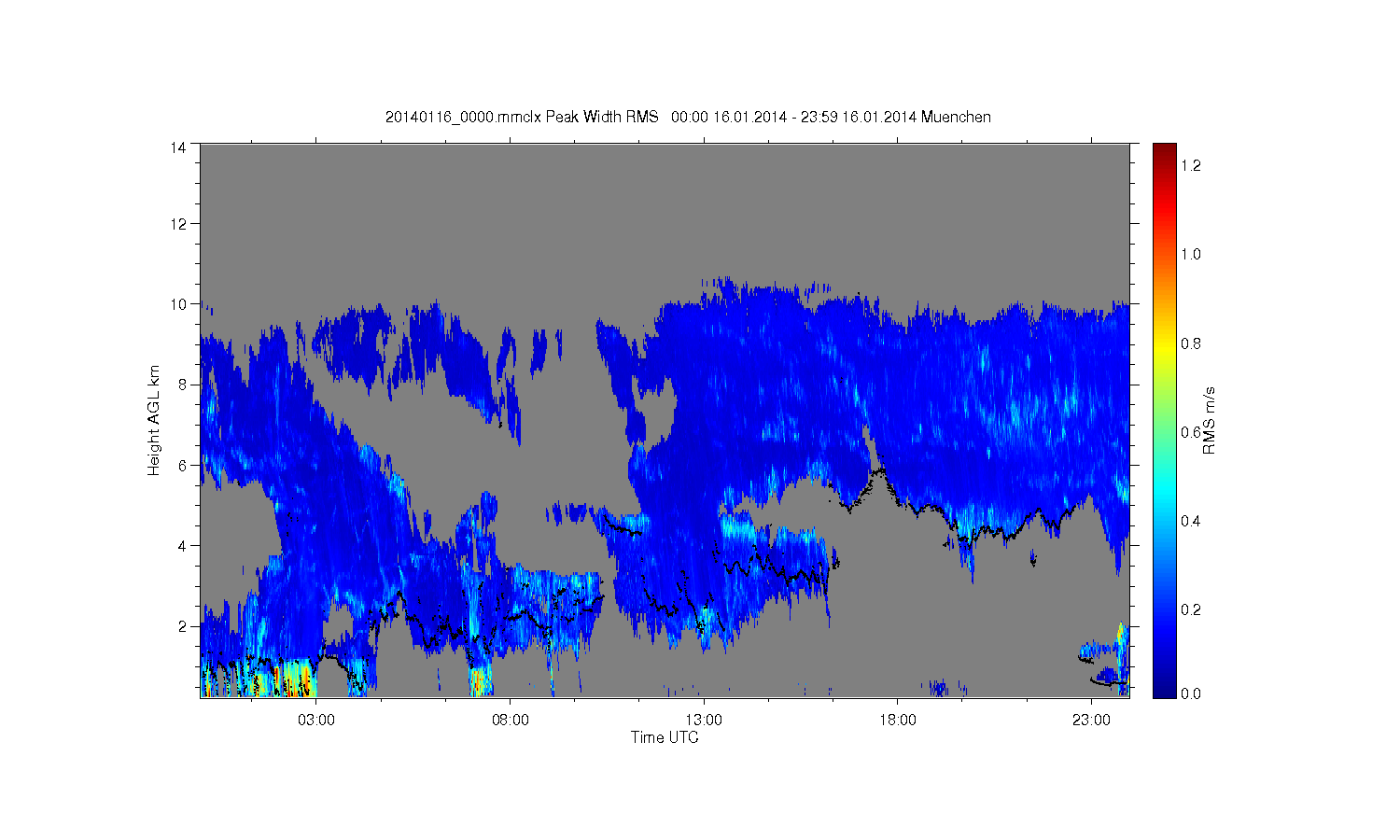1400x840 pixels.
Task: Click the Muenchen station name in the title
Action: 956,117
